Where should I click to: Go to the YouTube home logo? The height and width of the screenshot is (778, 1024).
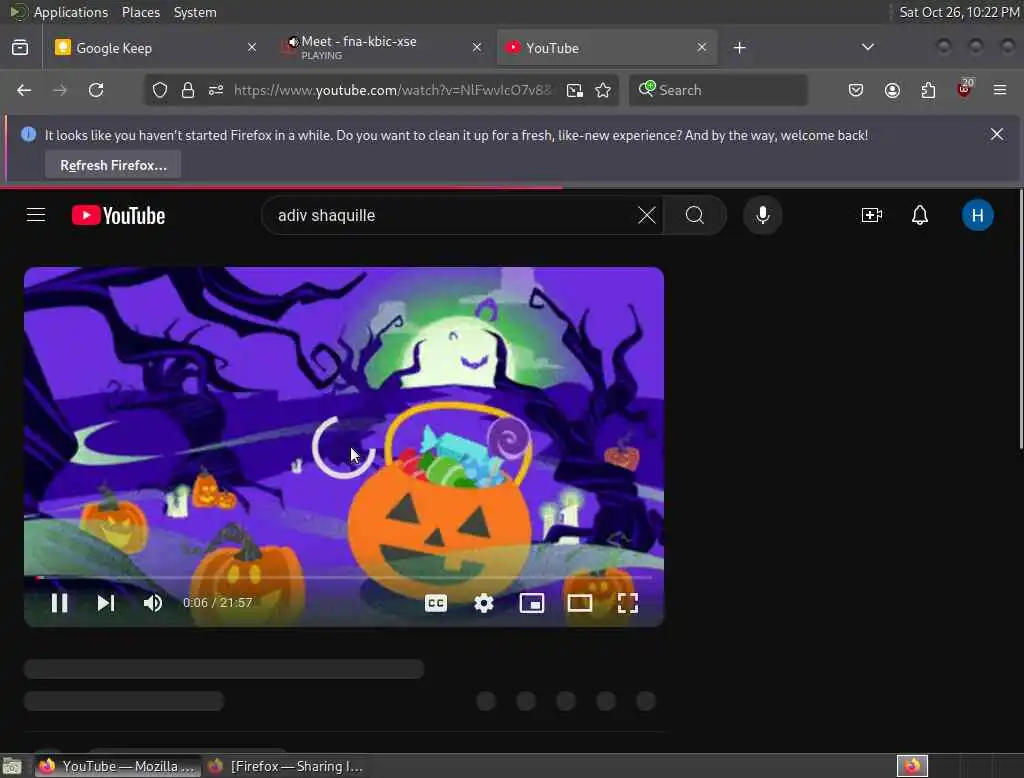pos(118,215)
